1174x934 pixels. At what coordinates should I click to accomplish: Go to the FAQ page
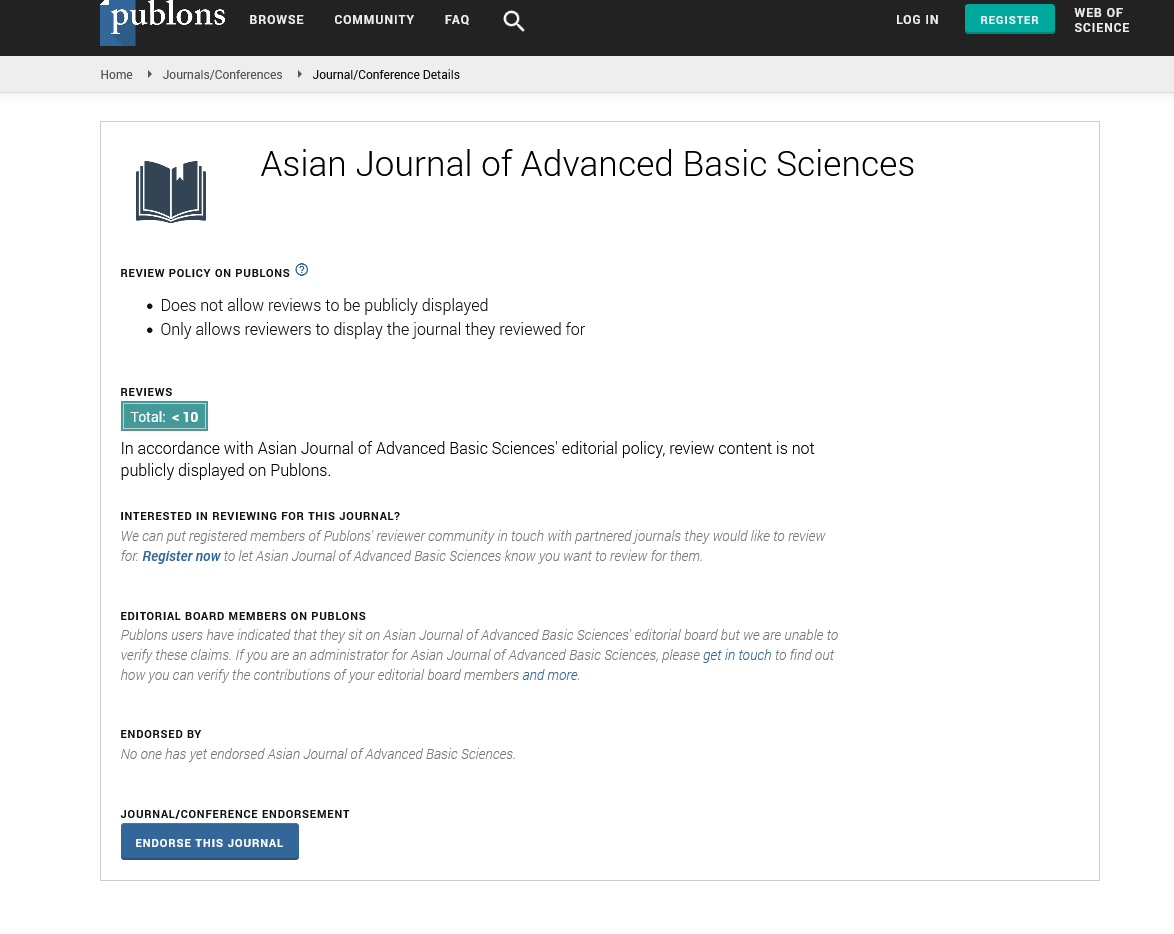[457, 20]
